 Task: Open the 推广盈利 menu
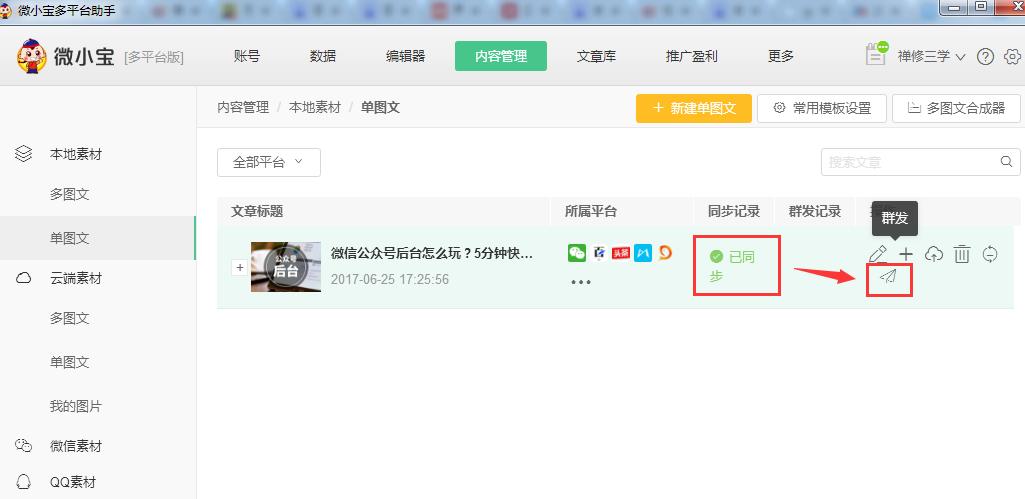[692, 56]
